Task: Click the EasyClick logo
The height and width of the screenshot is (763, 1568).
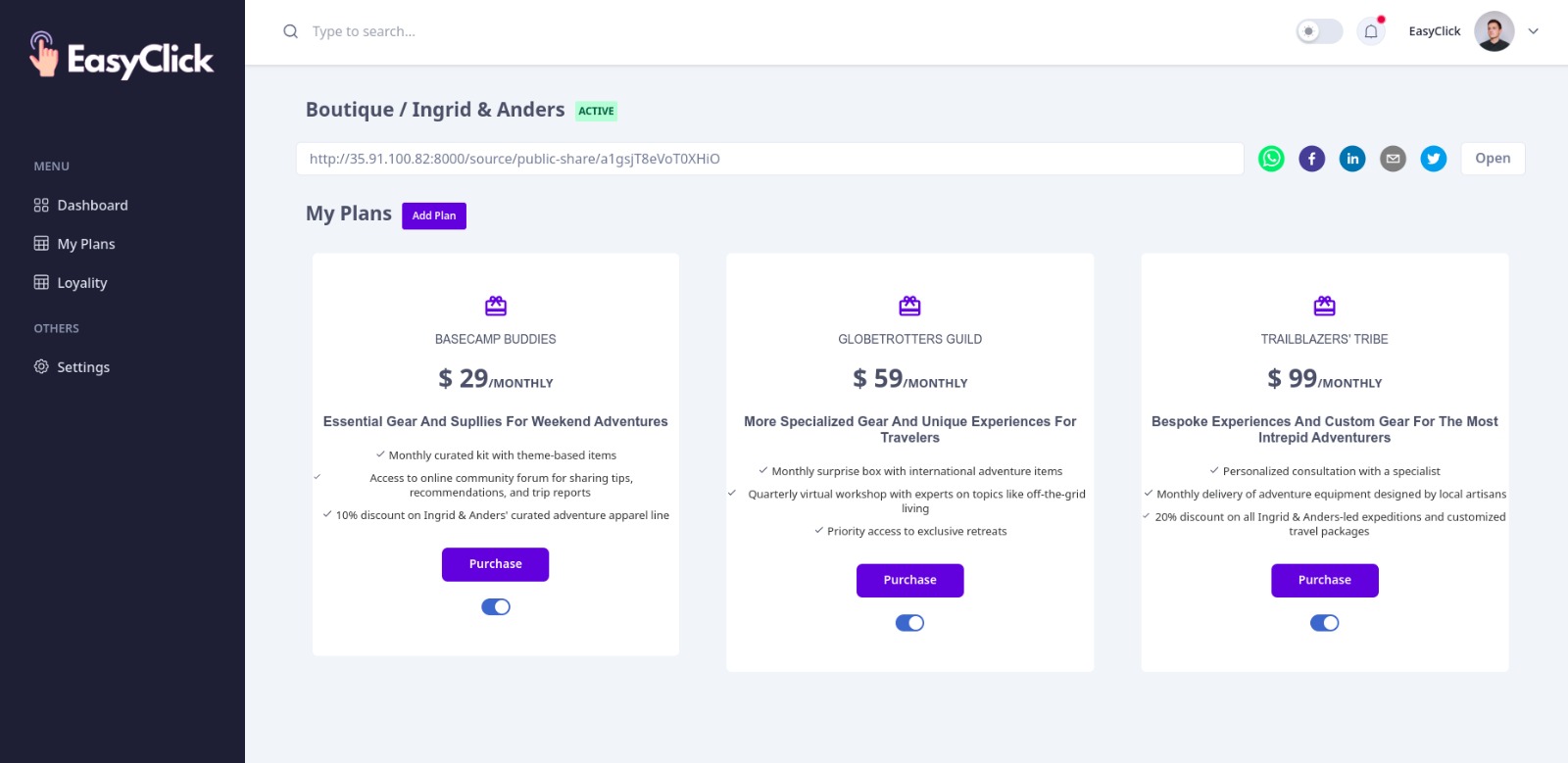Action: pyautogui.click(x=122, y=56)
